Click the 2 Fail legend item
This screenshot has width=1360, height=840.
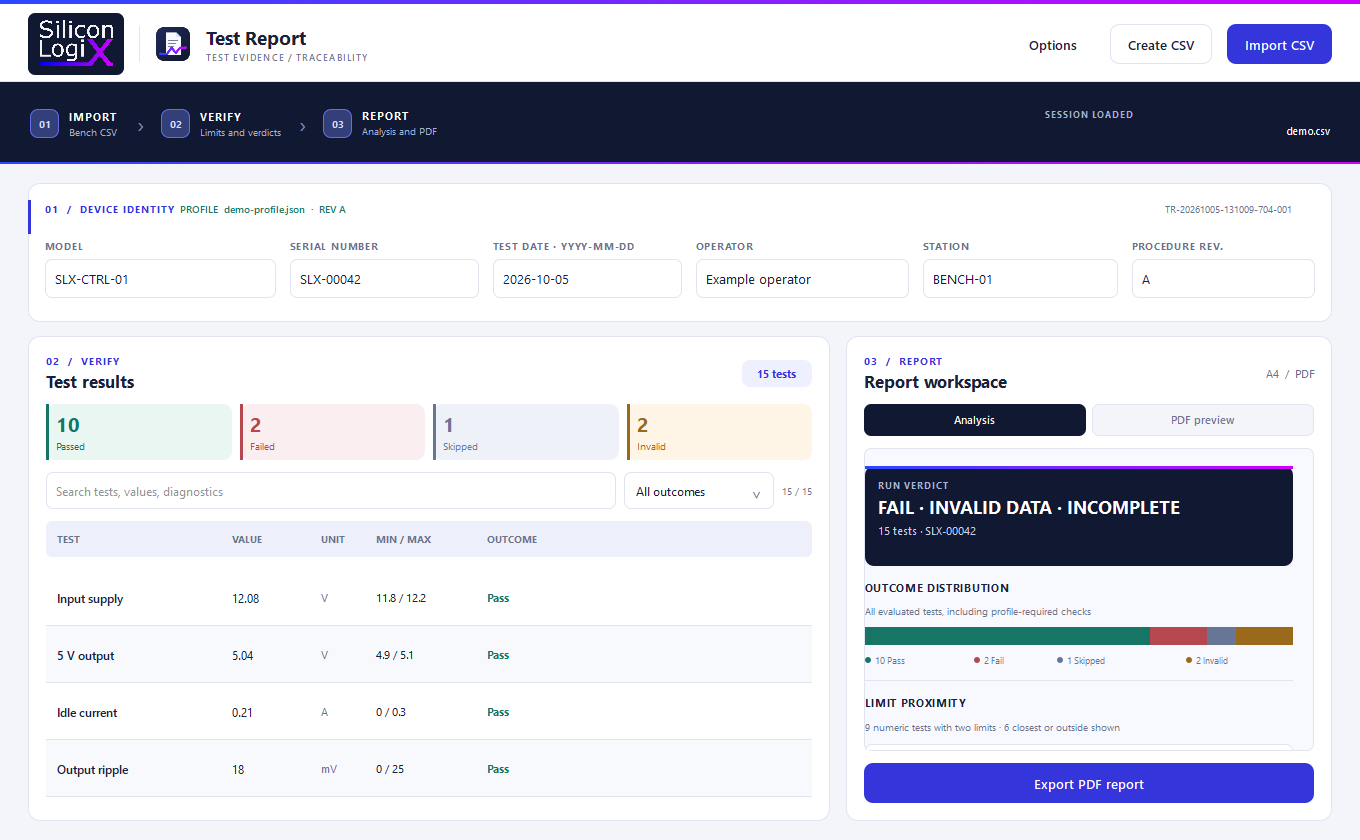989,661
